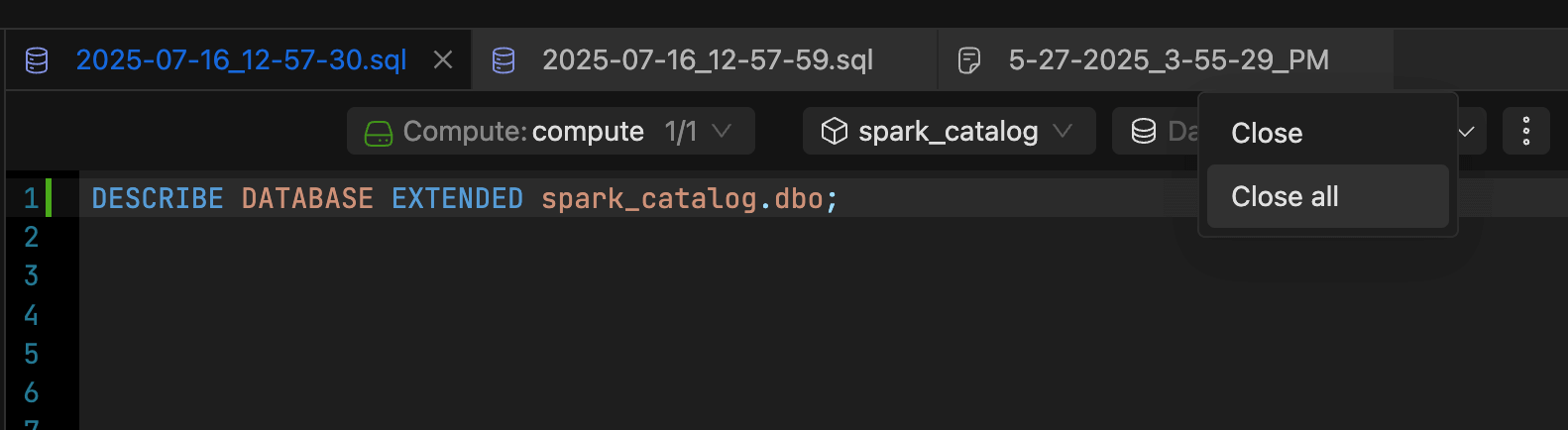Open the vertical three-dot options menu
This screenshot has height=430, width=1568.
1526,131
